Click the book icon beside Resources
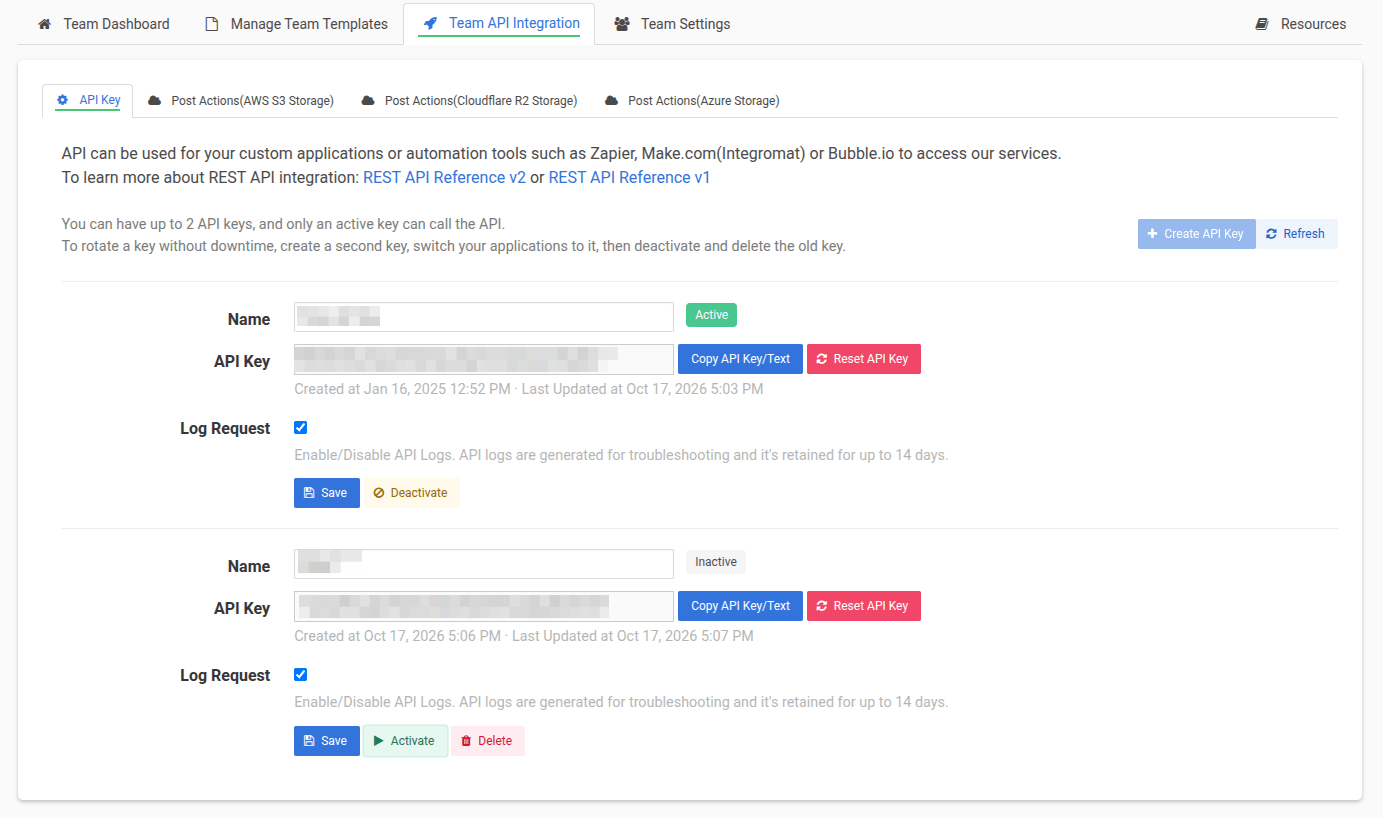The height and width of the screenshot is (818, 1383). point(1262,24)
